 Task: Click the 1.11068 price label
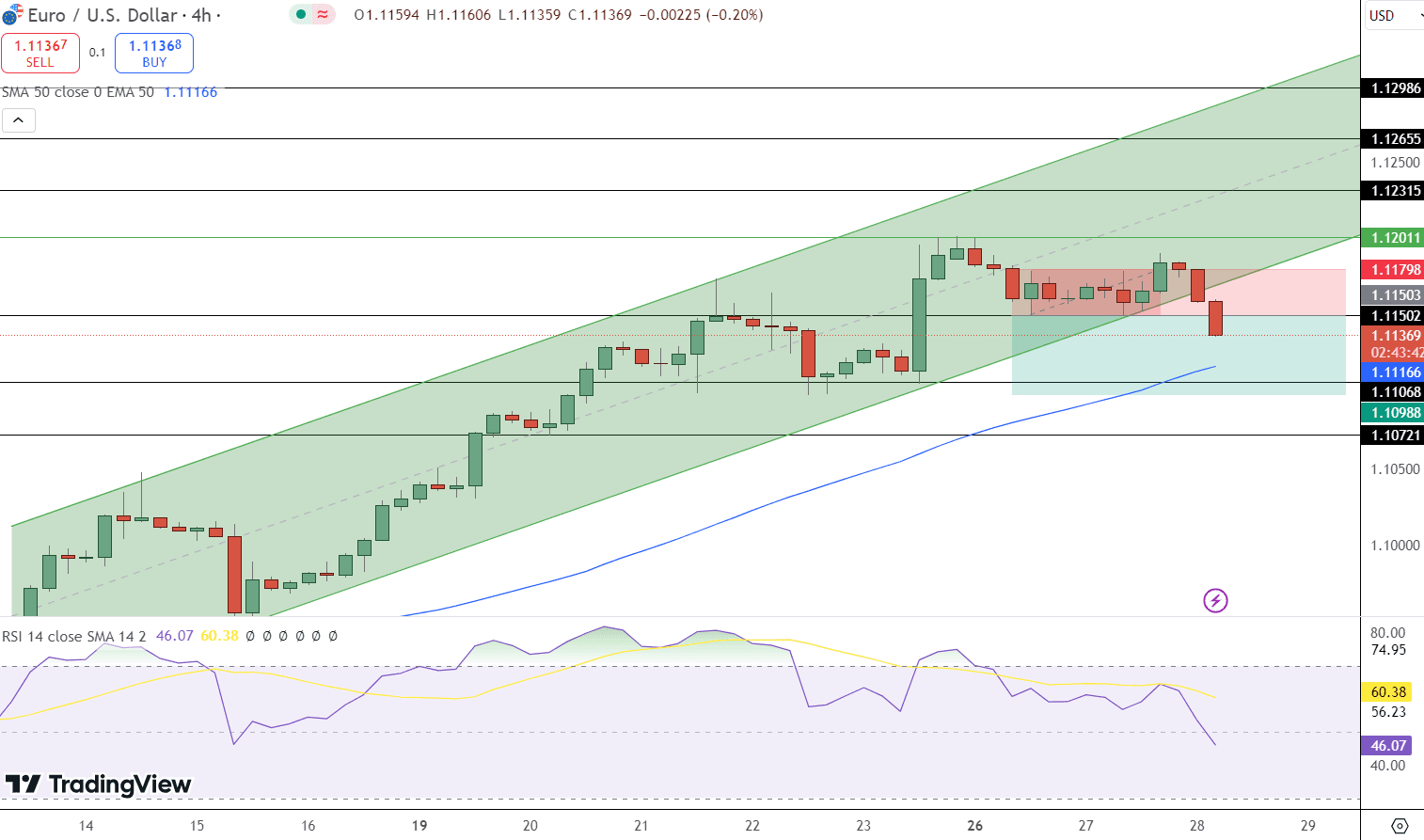click(1394, 392)
